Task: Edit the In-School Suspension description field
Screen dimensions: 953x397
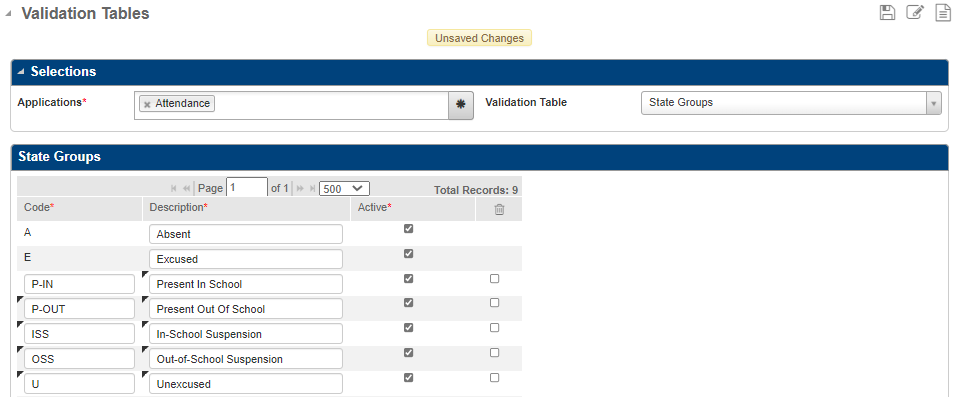Action: (x=246, y=334)
